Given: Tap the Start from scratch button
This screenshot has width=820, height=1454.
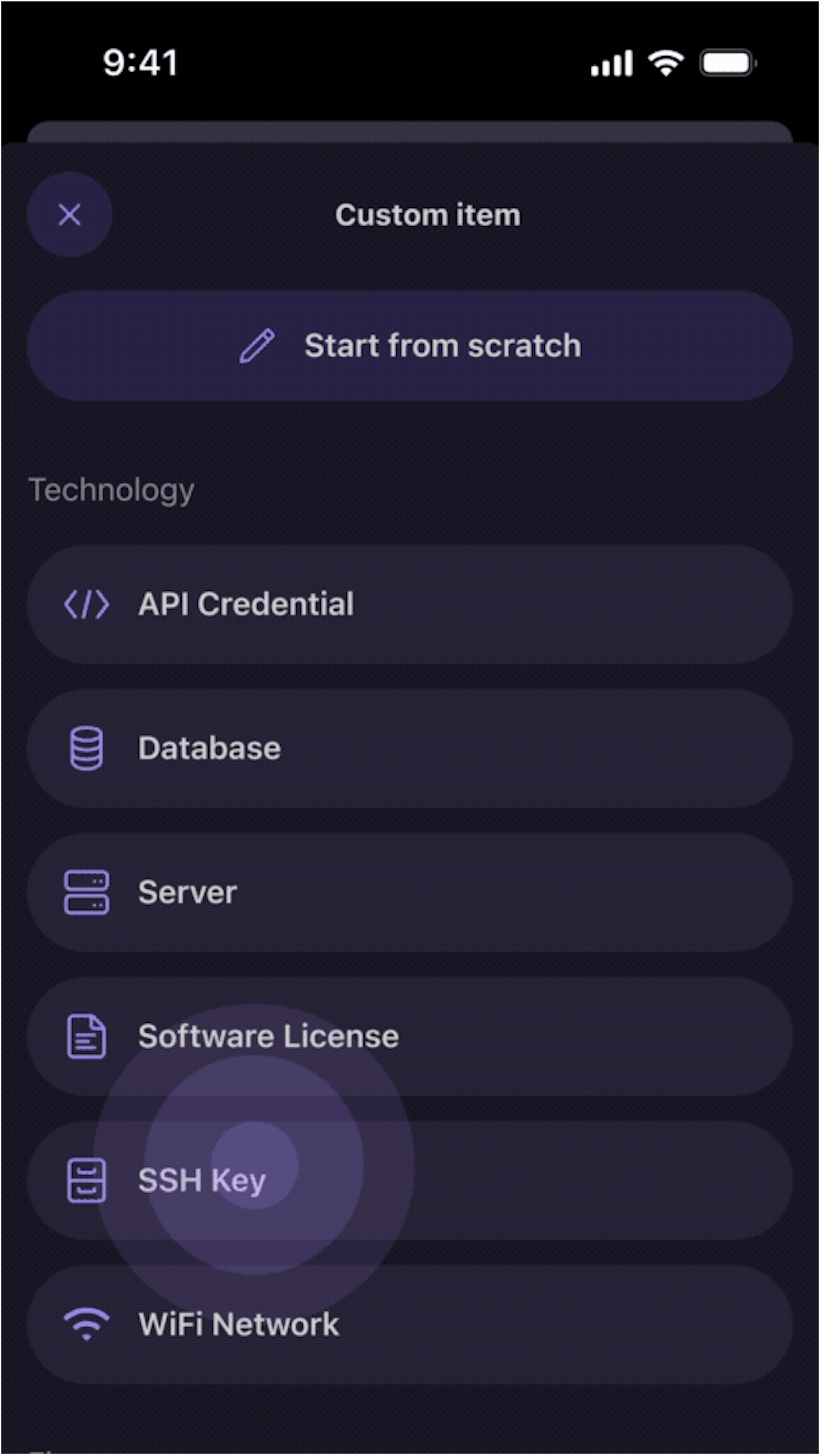Looking at the screenshot, I should click(x=410, y=346).
